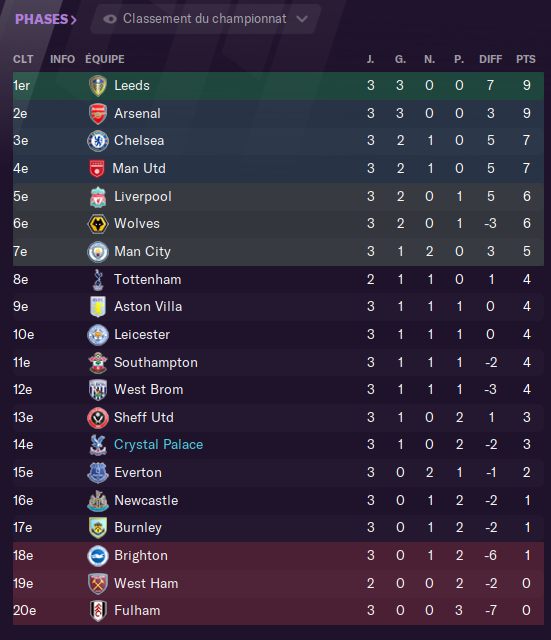Select the Brighton row in relegation zone
Image resolution: width=551 pixels, height=640 pixels.
click(278, 556)
